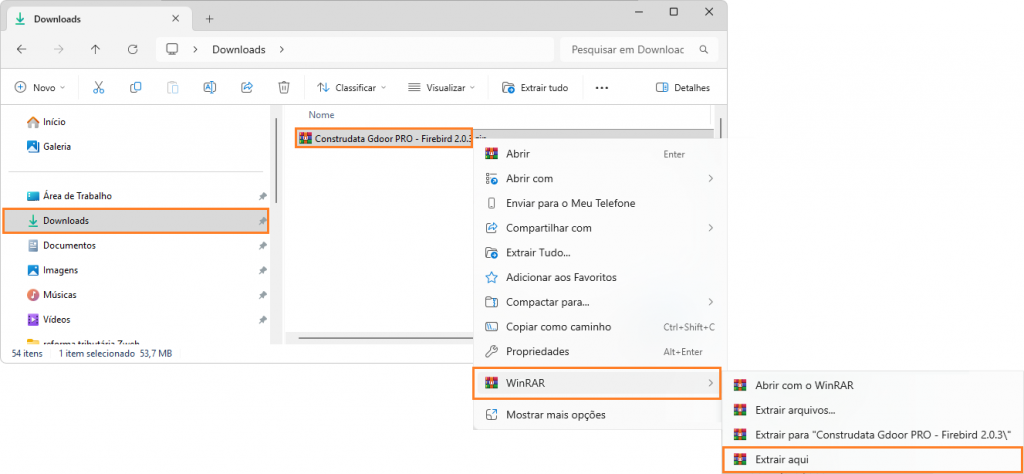
Task: Select the Downloads tab
Action: tap(98, 19)
